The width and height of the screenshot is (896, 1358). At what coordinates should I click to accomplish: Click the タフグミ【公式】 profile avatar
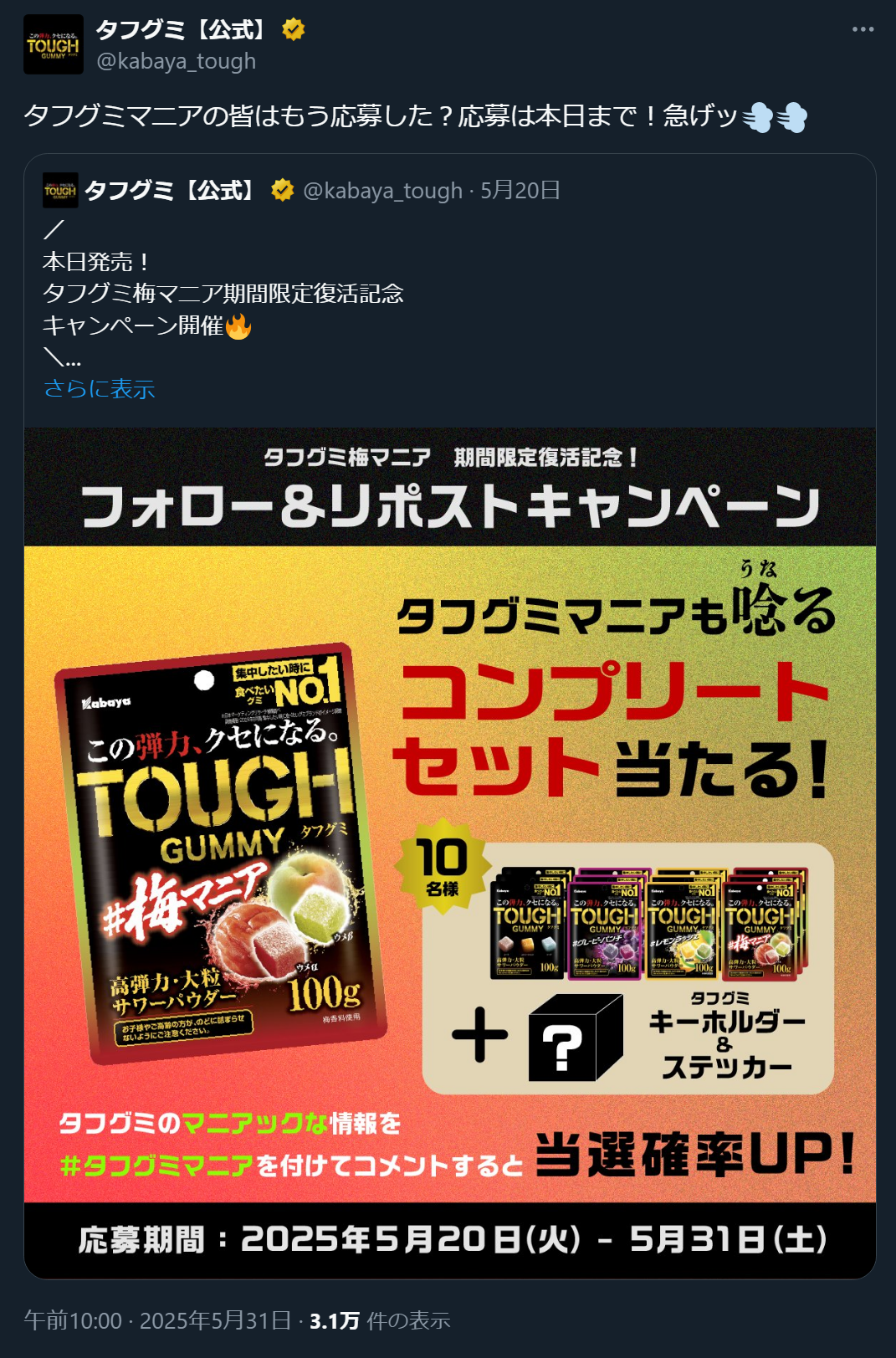pyautogui.click(x=54, y=44)
